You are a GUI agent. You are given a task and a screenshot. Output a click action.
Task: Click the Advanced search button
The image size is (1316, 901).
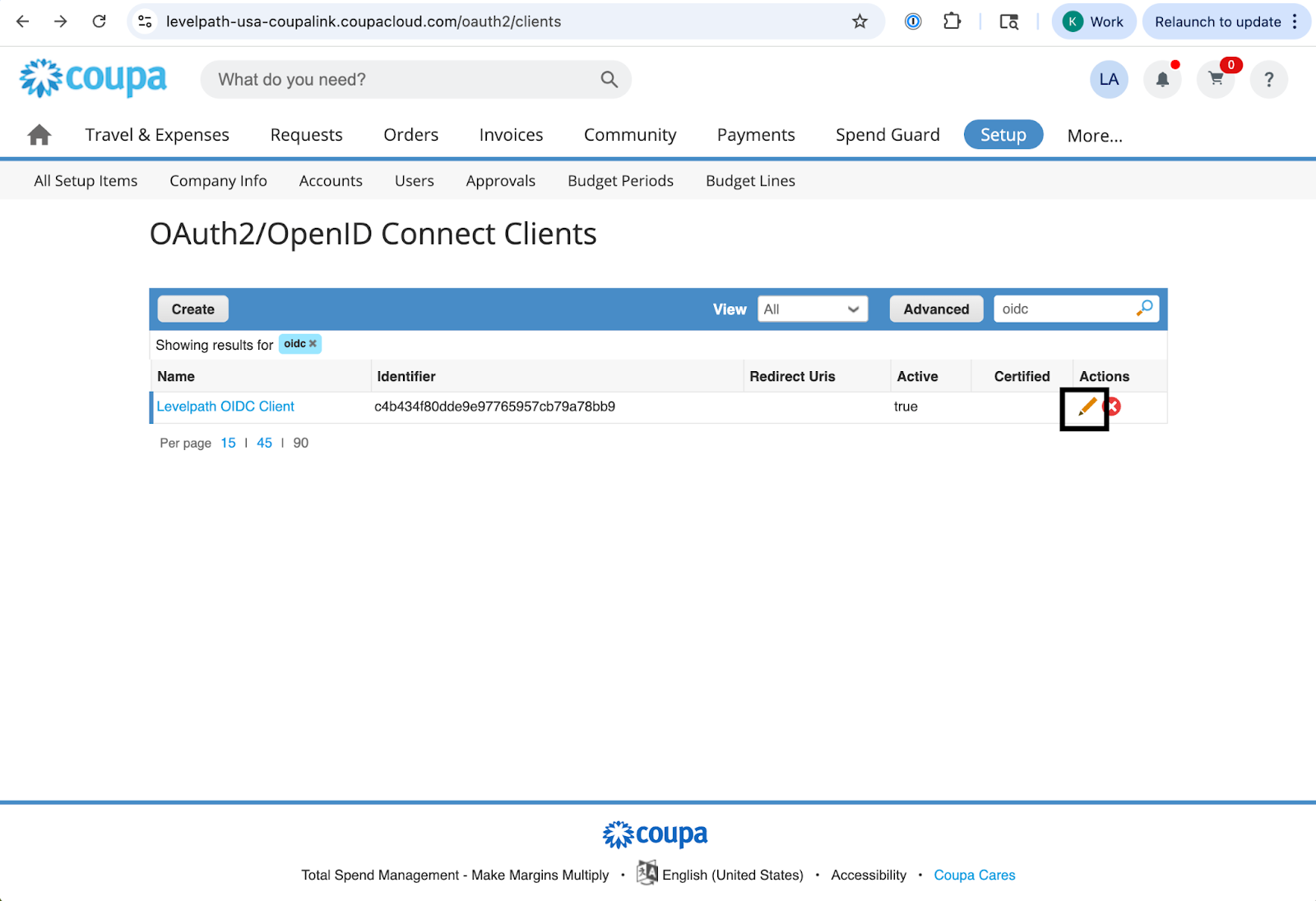coord(936,309)
